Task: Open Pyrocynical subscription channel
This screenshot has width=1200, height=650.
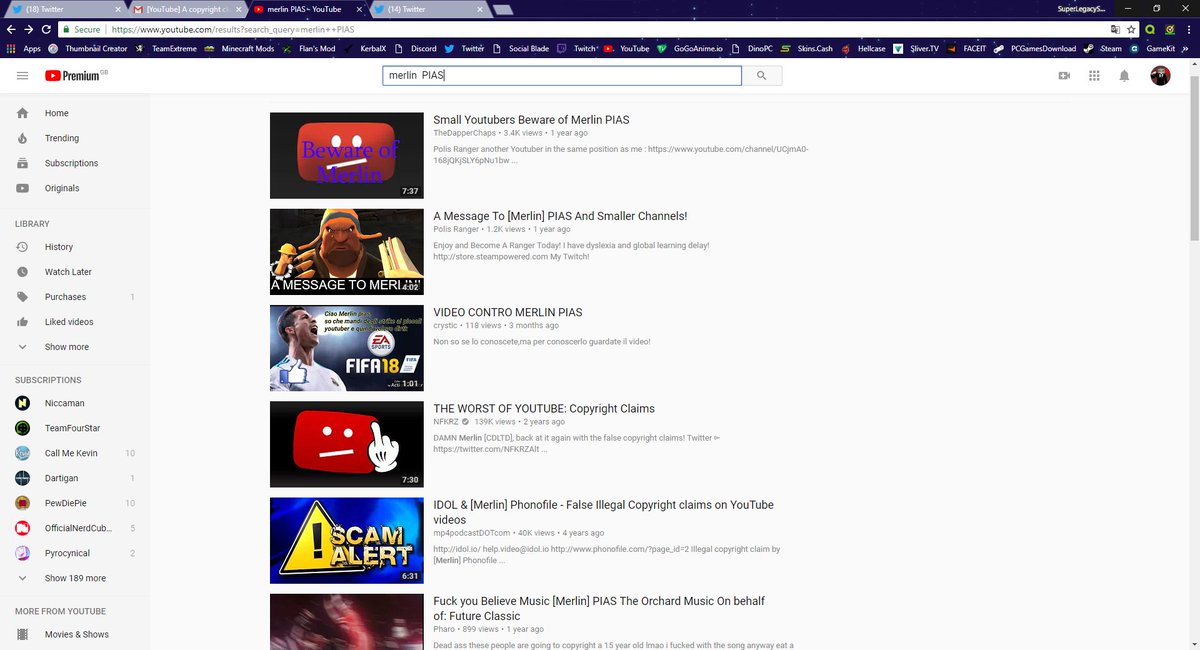Action: [x=75, y=553]
